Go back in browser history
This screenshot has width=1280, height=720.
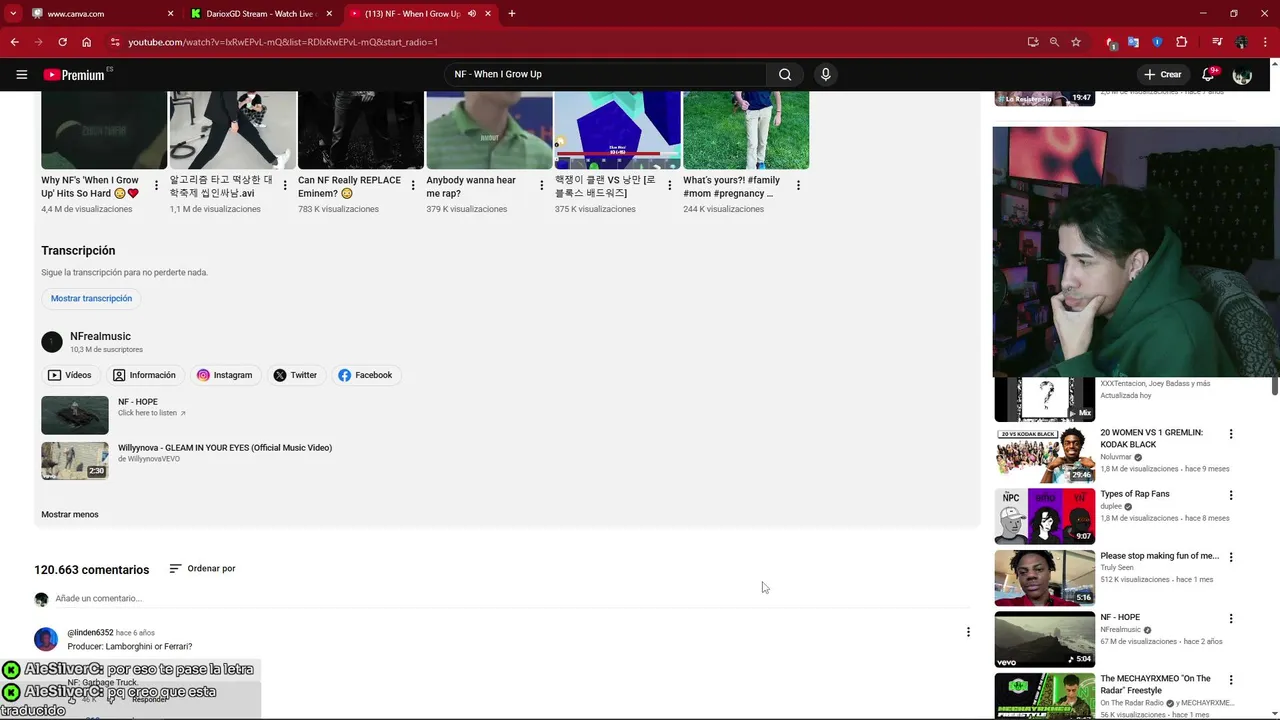(x=14, y=42)
